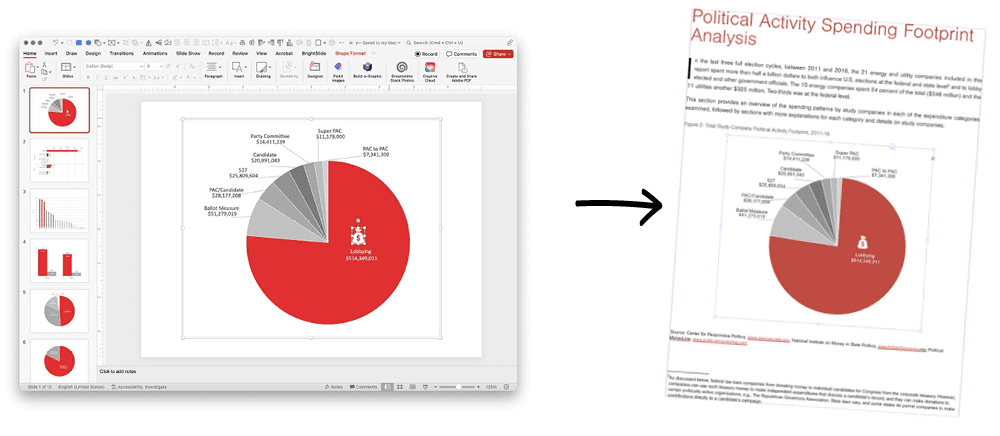
Task: Open the font name dropdown
Action: click(142, 66)
